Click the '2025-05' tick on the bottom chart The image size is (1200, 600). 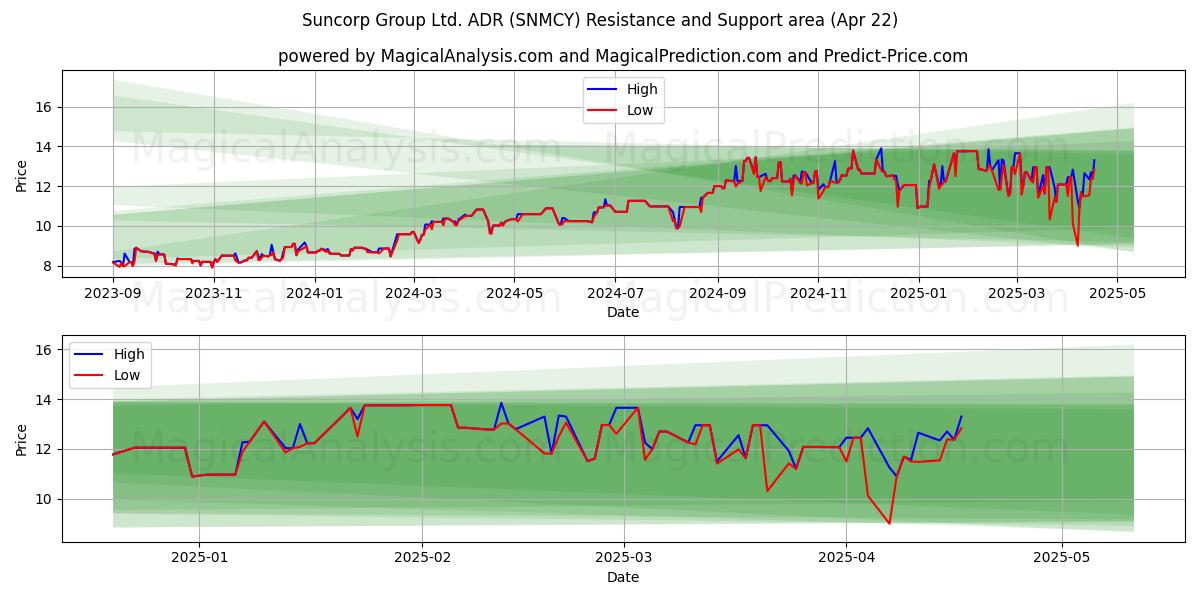coord(1061,558)
